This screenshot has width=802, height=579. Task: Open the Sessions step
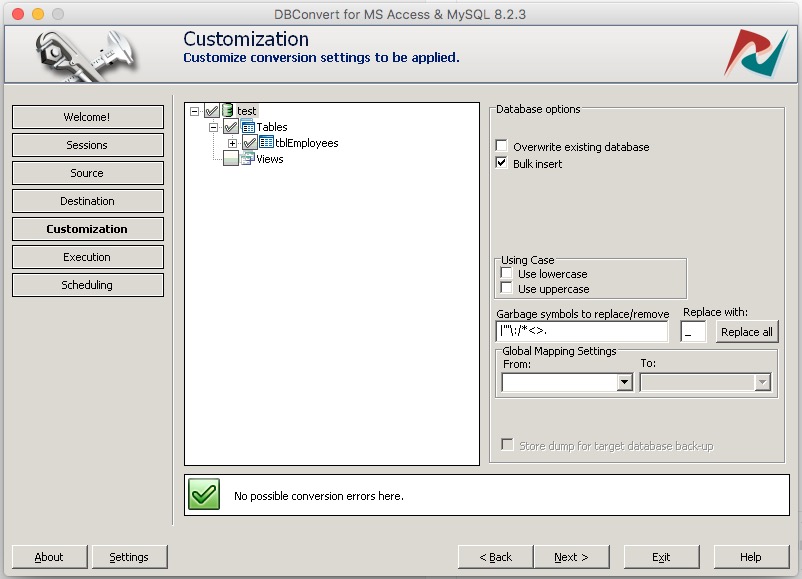point(87,145)
